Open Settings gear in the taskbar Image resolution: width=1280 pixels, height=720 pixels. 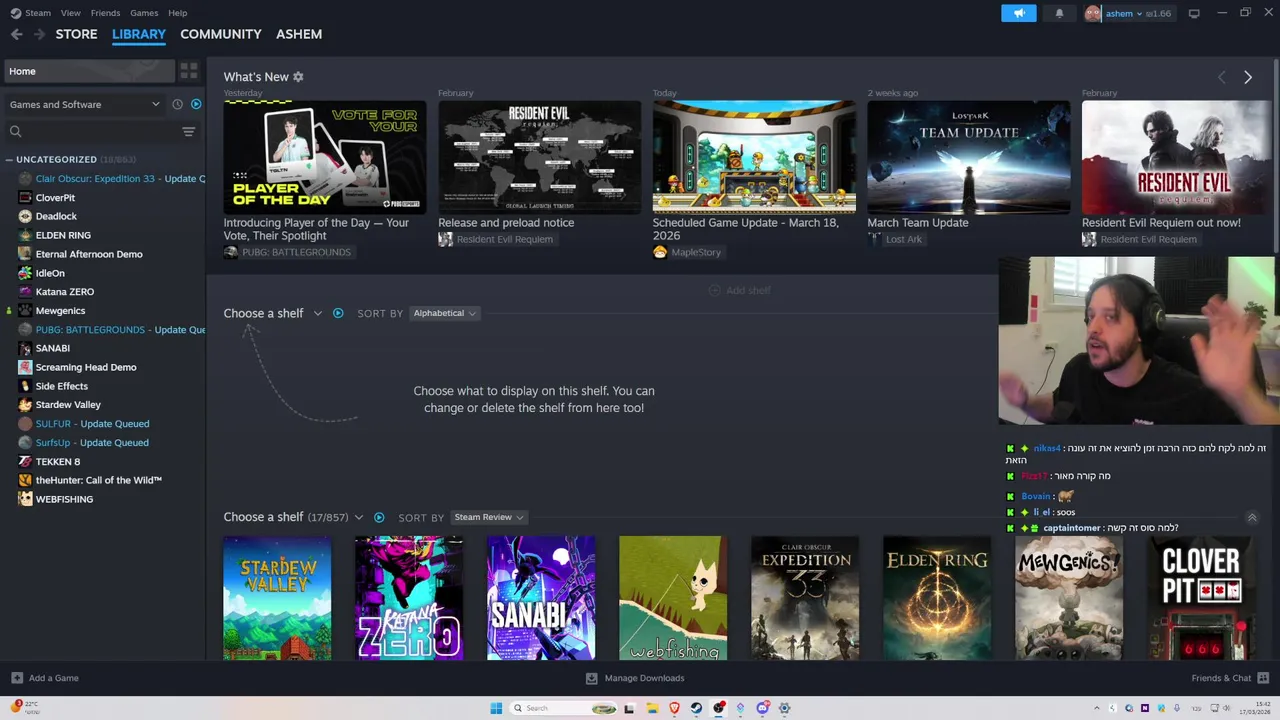point(784,708)
